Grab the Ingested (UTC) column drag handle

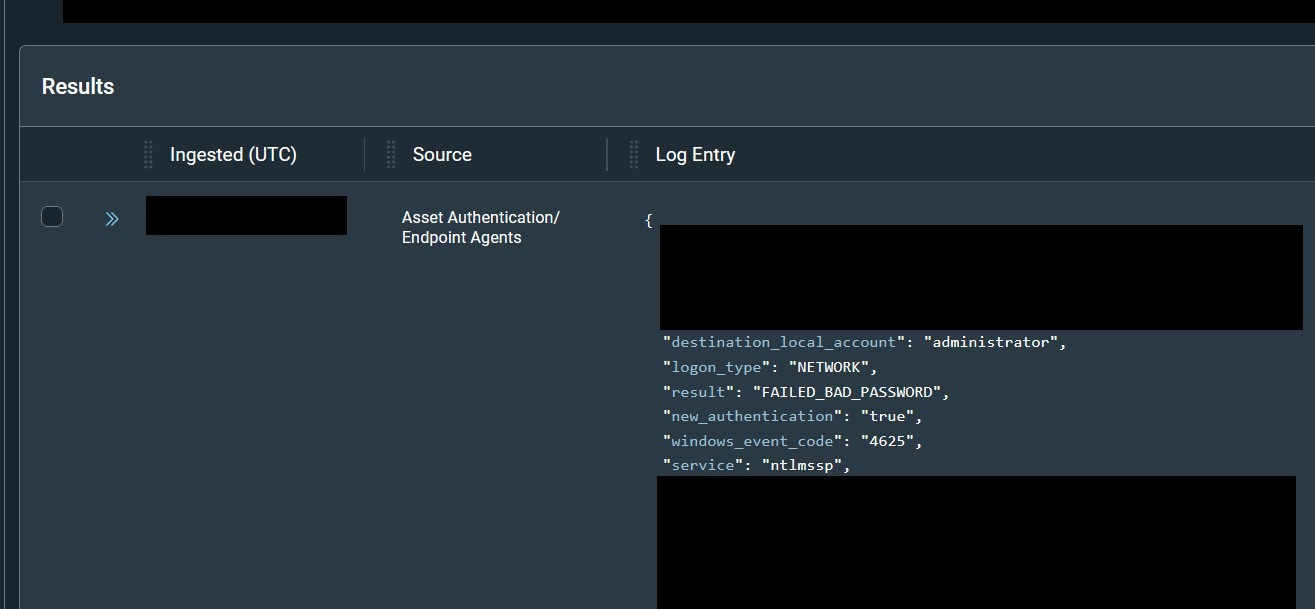tap(148, 154)
